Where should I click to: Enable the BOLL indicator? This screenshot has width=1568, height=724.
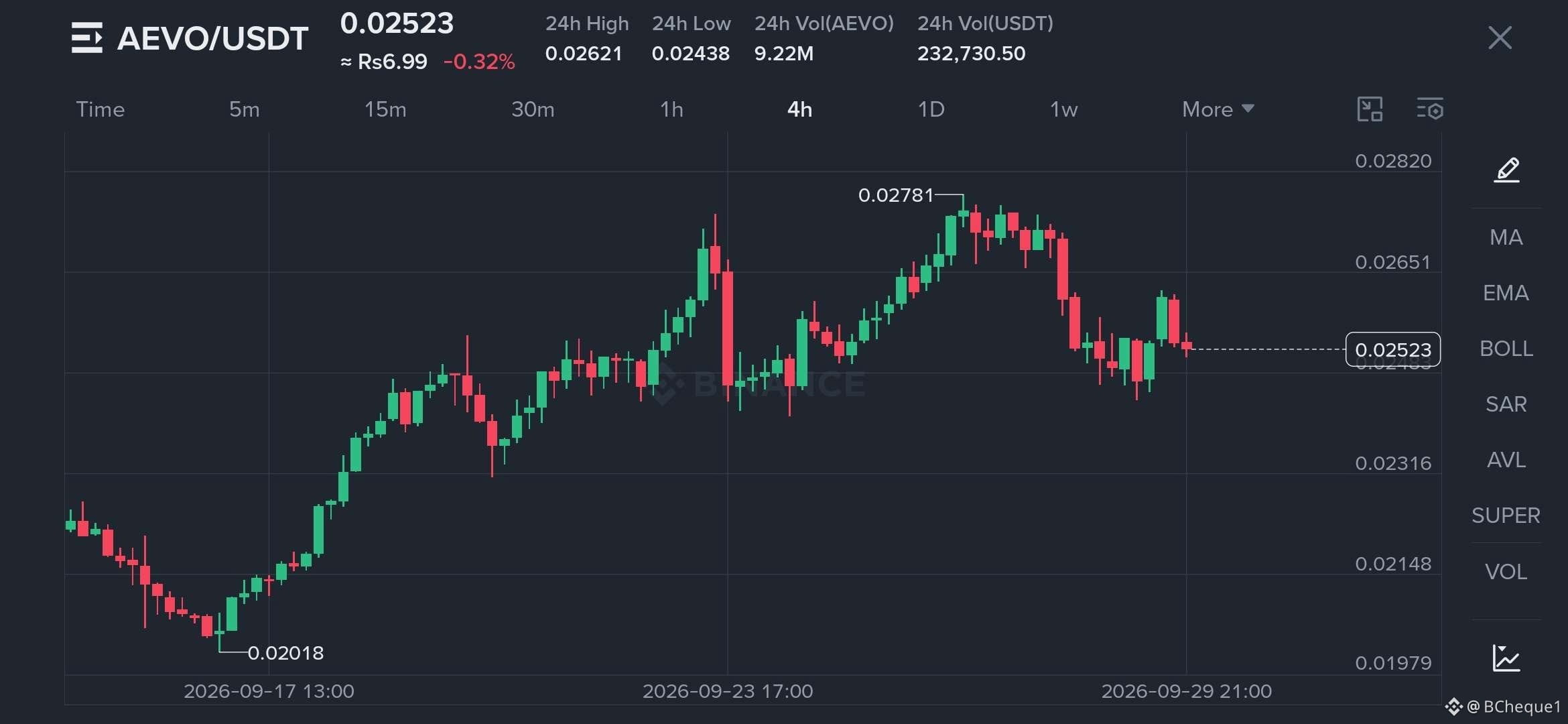click(x=1506, y=349)
